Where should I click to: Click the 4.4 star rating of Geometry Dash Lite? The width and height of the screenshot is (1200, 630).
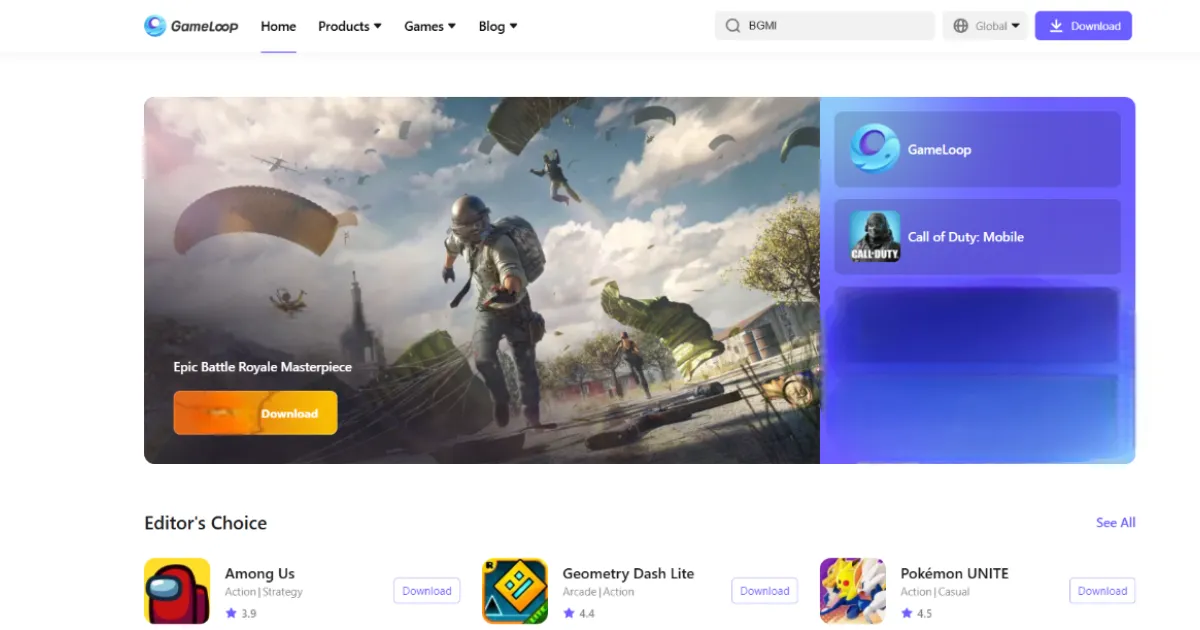tap(579, 613)
